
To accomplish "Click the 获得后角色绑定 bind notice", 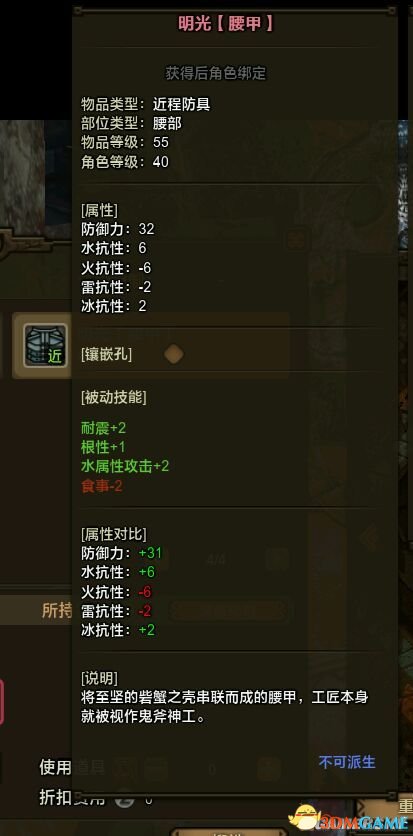I will pos(215,74).
